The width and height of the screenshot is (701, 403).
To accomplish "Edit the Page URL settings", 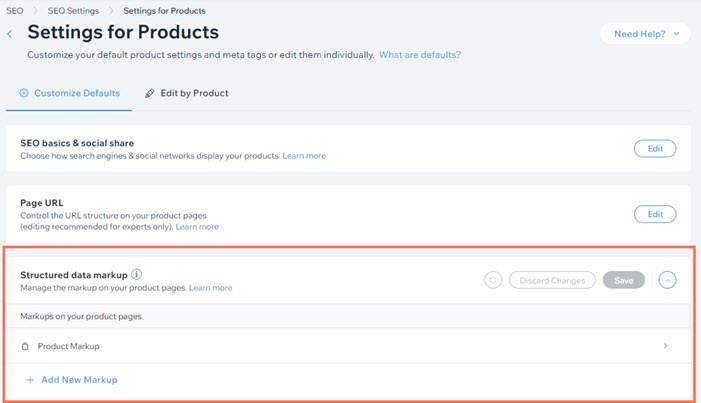I will pyautogui.click(x=655, y=214).
